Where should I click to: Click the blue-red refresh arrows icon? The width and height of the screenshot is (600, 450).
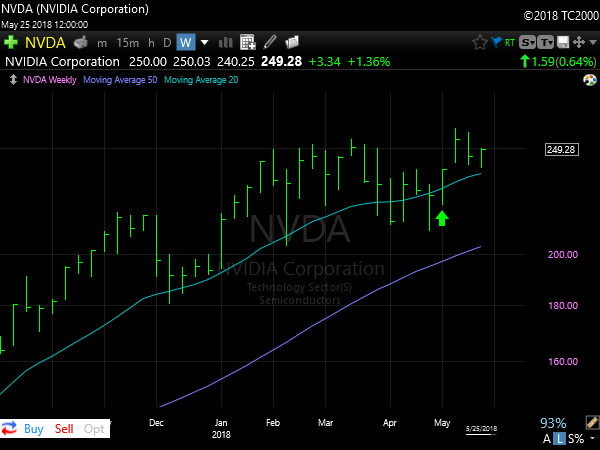tap(9, 428)
